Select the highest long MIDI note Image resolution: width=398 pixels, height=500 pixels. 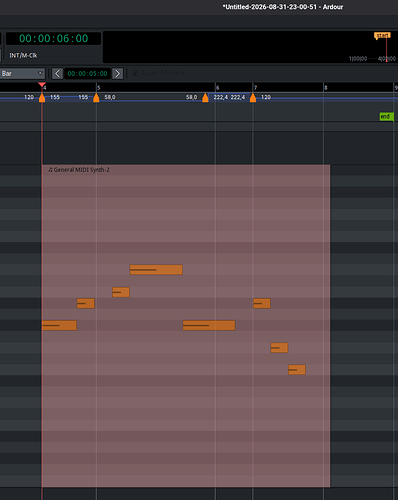156,269
